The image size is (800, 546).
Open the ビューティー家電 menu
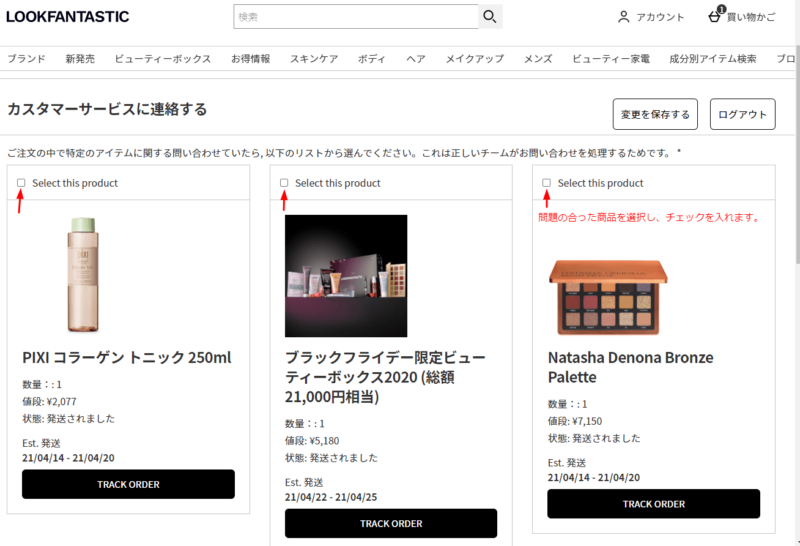(611, 59)
